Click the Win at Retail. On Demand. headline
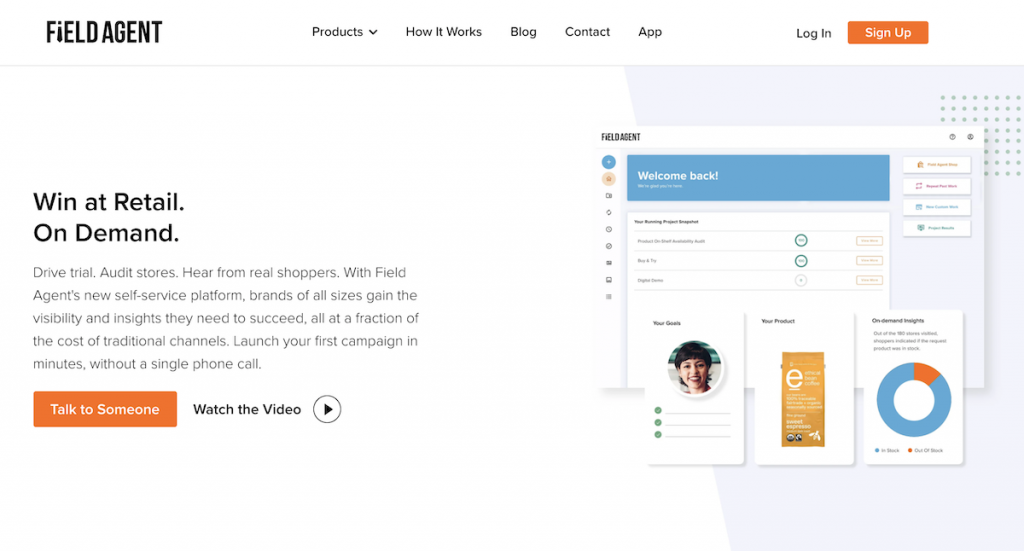This screenshot has width=1024, height=551. point(109,217)
